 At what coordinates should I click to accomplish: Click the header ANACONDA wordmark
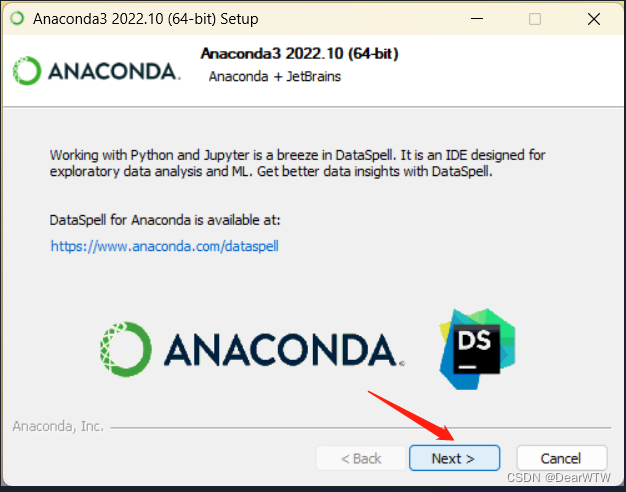click(114, 71)
